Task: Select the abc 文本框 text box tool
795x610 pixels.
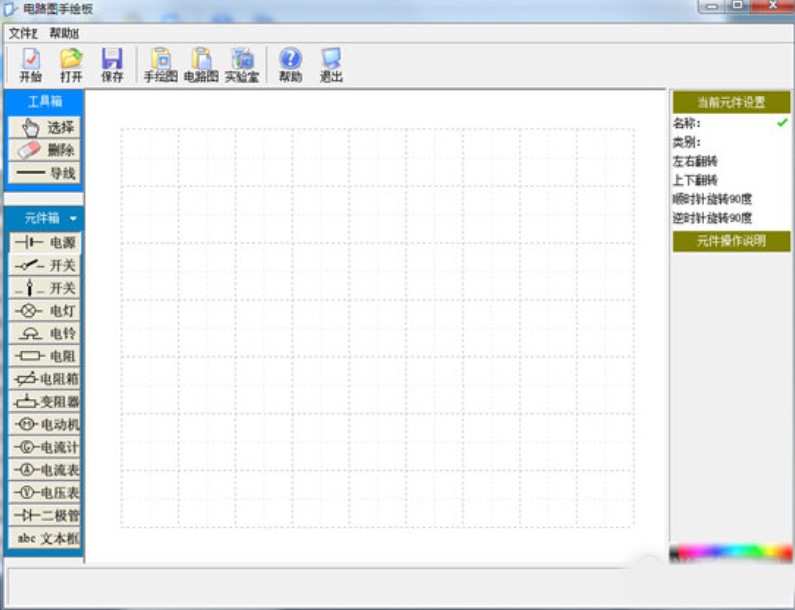Action: pos(45,538)
